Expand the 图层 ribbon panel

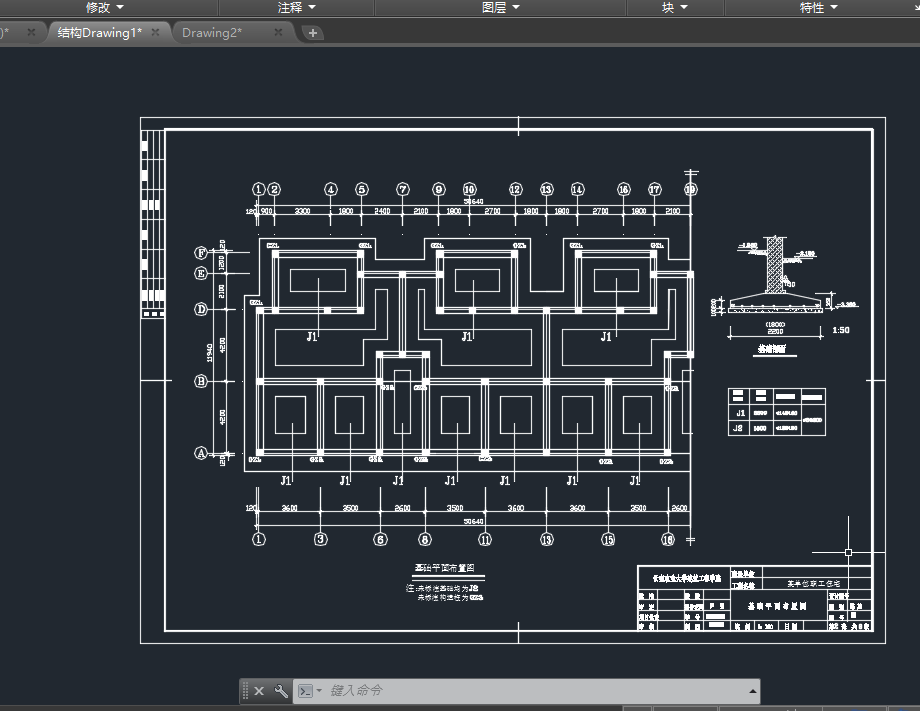pos(500,7)
